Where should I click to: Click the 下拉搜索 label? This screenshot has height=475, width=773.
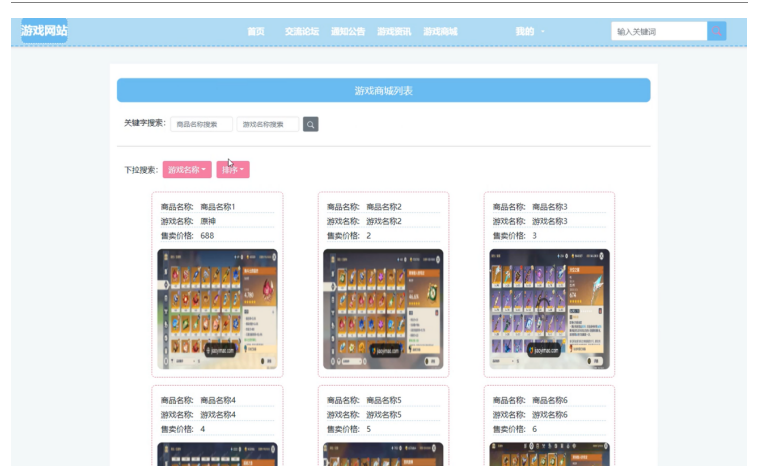tap(141, 170)
